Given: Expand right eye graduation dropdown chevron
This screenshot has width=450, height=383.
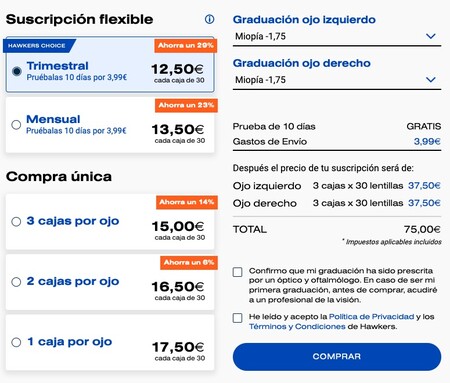Looking at the screenshot, I should click(431, 80).
